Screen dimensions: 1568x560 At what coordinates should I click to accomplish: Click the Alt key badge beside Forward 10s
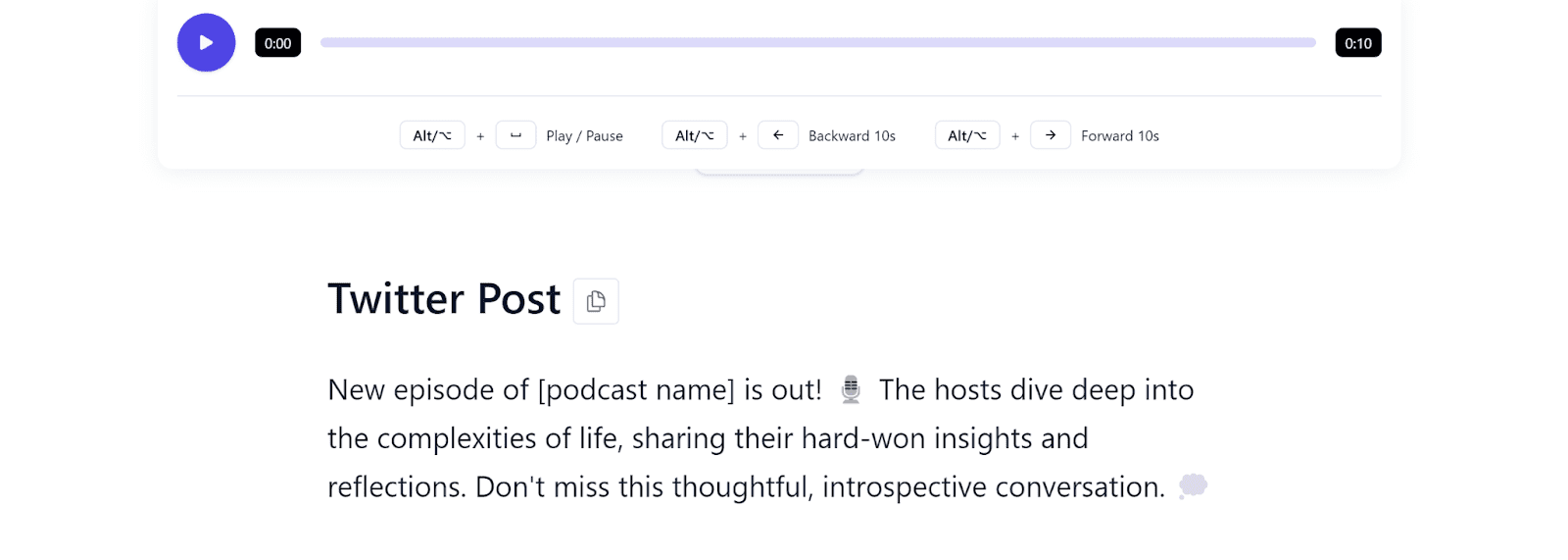coord(967,135)
